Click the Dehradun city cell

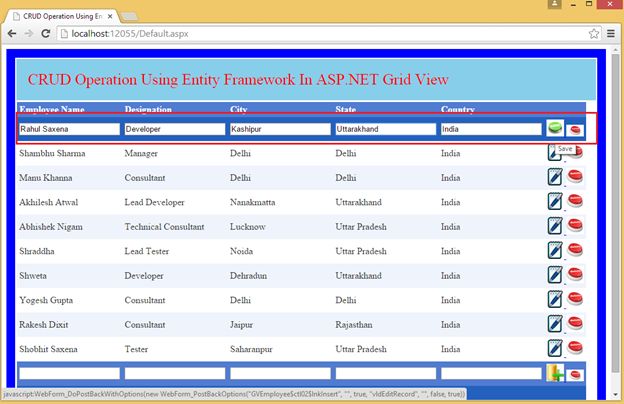tap(248, 275)
